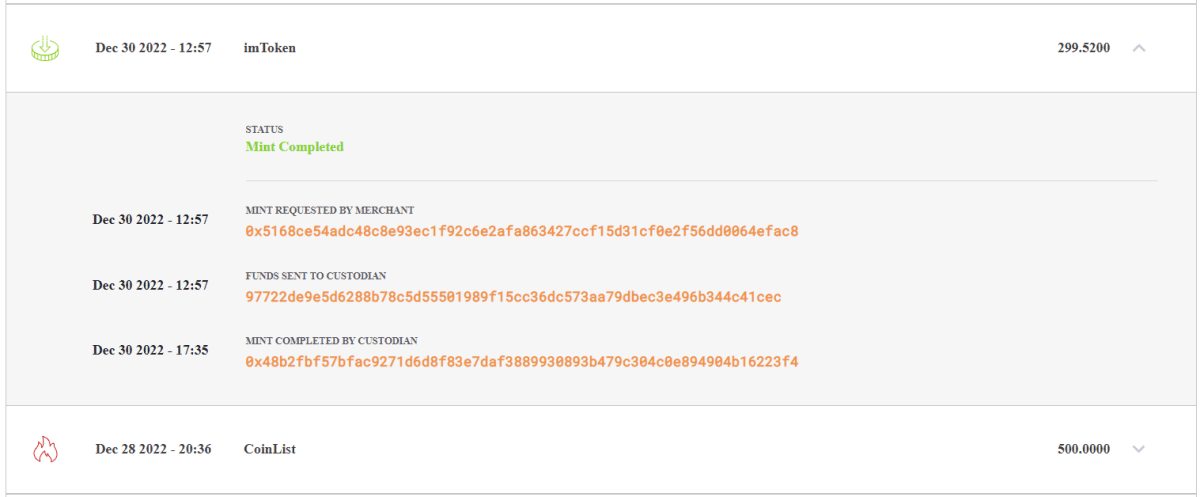
Task: Click the MINT COMPLETED BY CUSTODIAN label
Action: point(332,341)
